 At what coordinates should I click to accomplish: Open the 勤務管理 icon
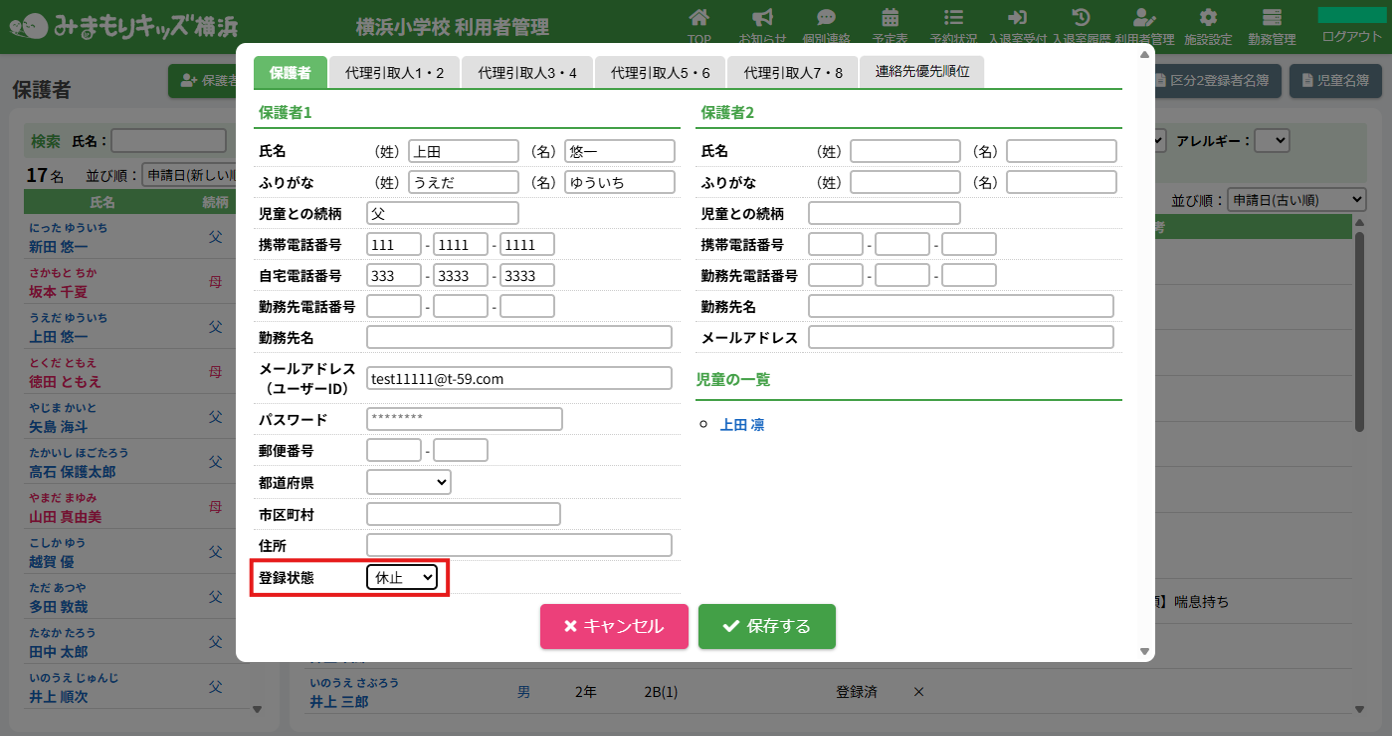click(x=1272, y=18)
